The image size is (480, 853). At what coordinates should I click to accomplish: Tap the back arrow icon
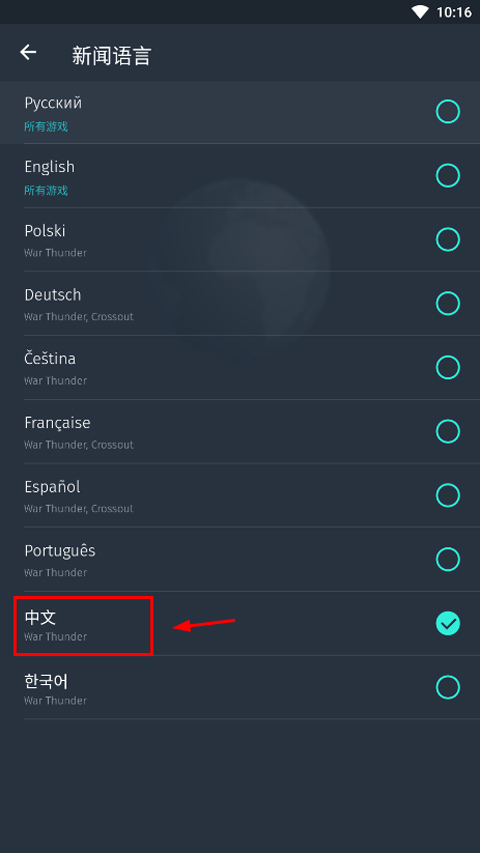tap(28, 52)
